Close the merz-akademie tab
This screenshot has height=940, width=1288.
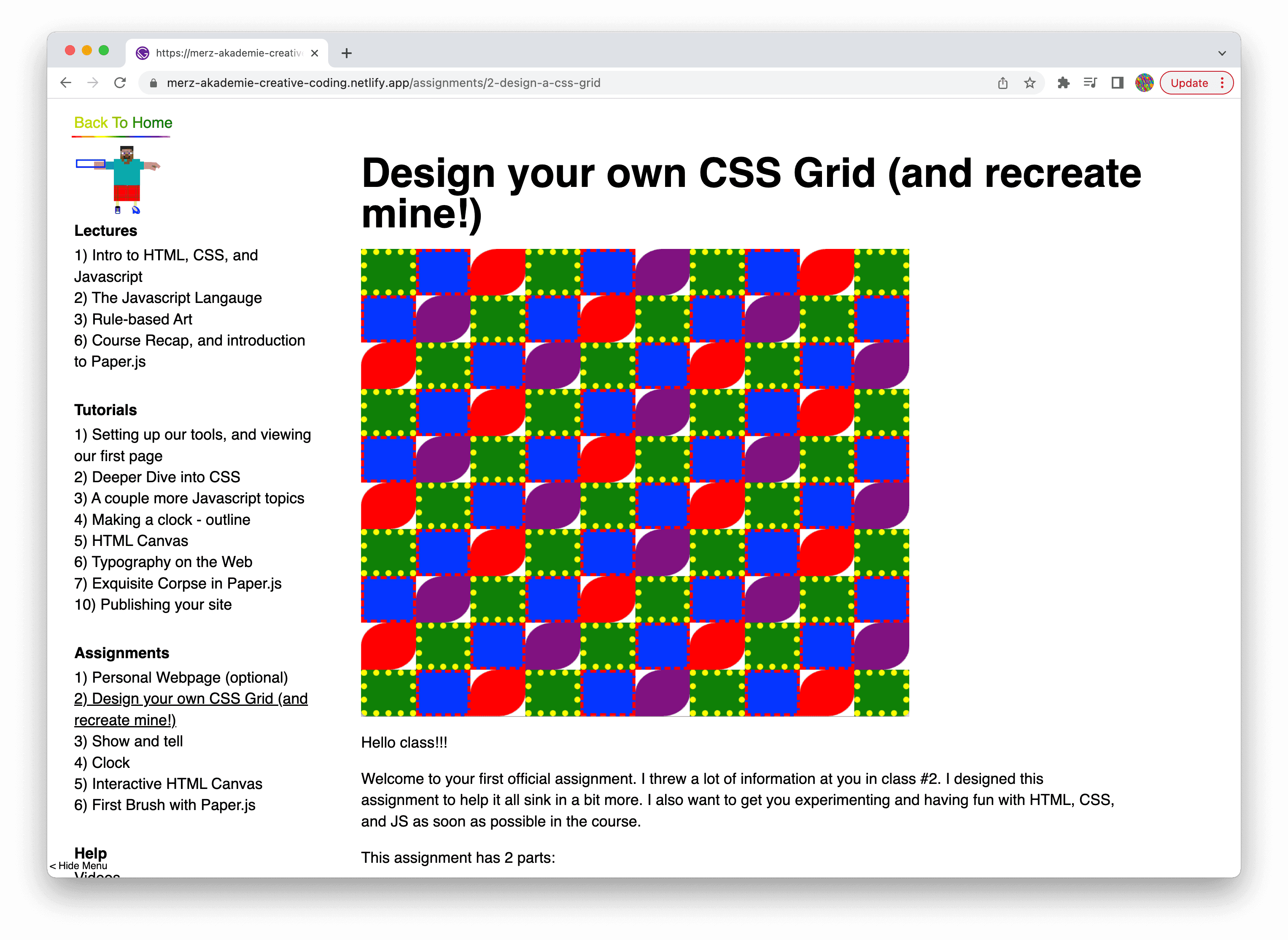(x=315, y=54)
